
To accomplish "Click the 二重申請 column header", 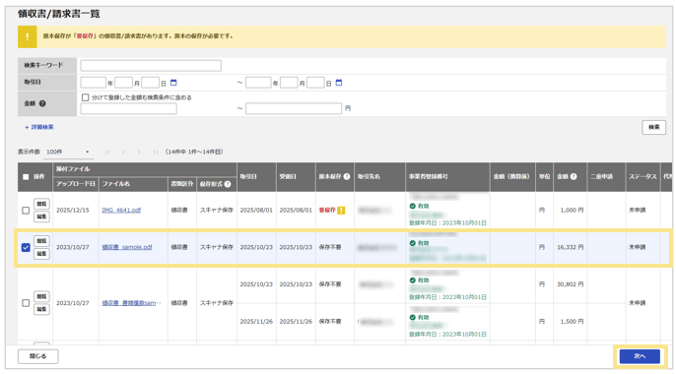I will [606, 177].
